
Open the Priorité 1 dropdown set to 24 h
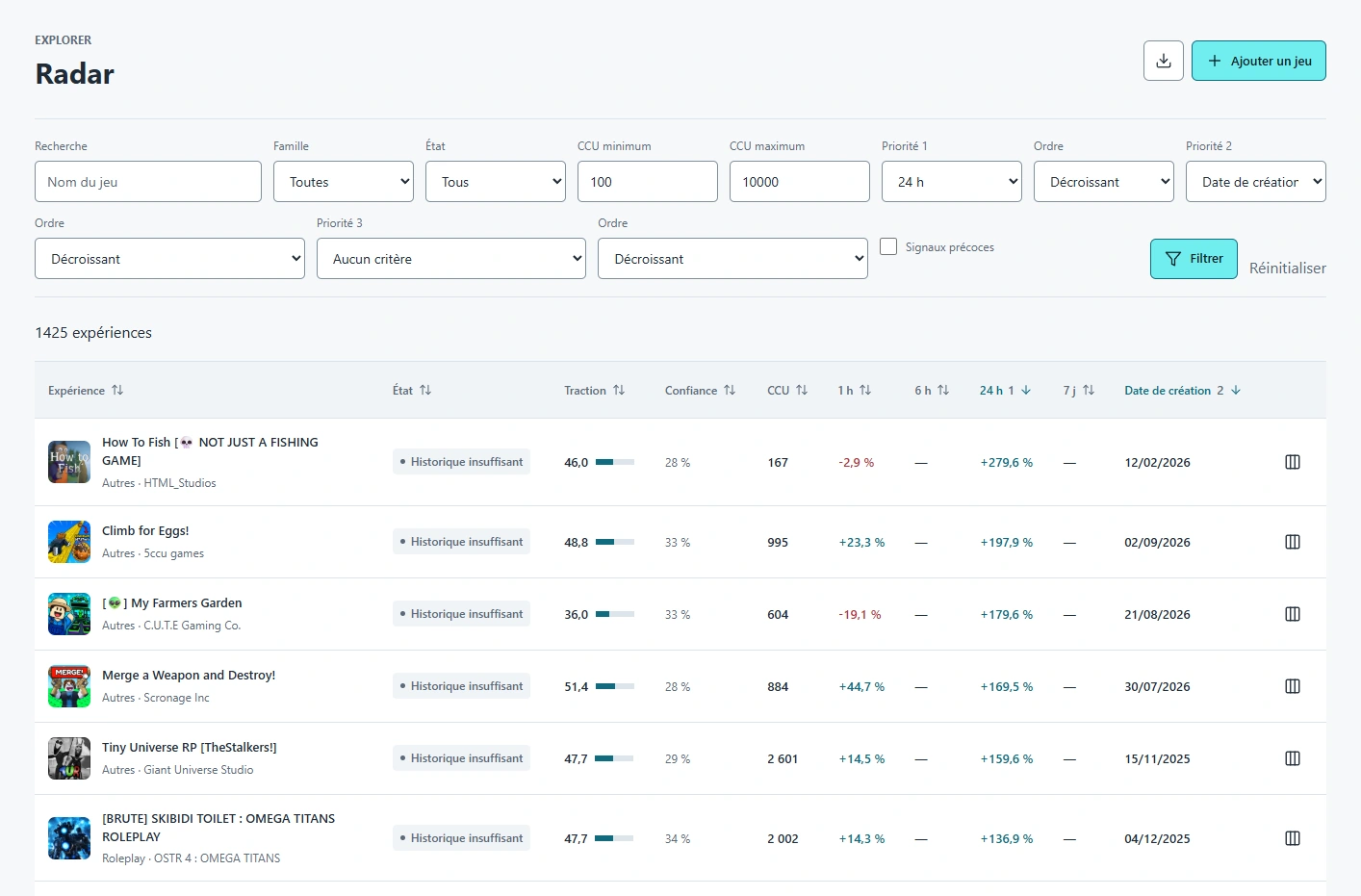click(952, 181)
